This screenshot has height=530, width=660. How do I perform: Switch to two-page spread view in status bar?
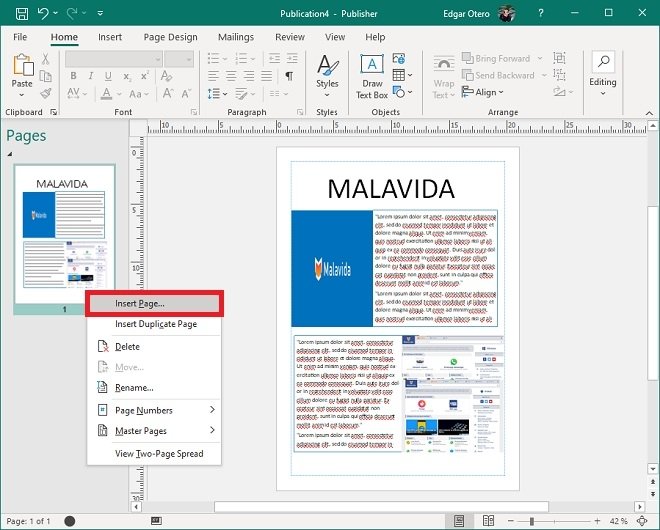tap(488, 521)
